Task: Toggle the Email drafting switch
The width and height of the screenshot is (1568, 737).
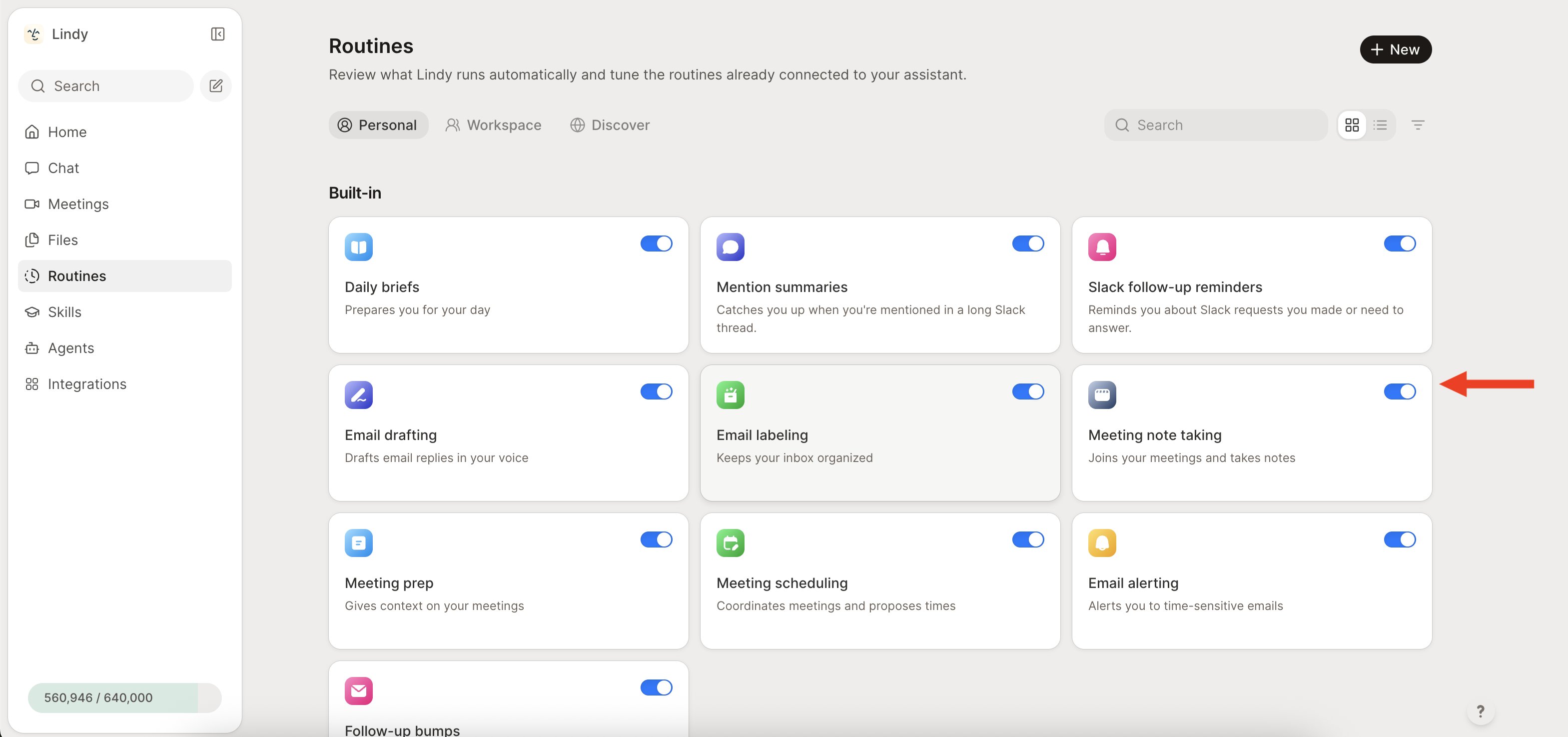Action: pos(656,391)
